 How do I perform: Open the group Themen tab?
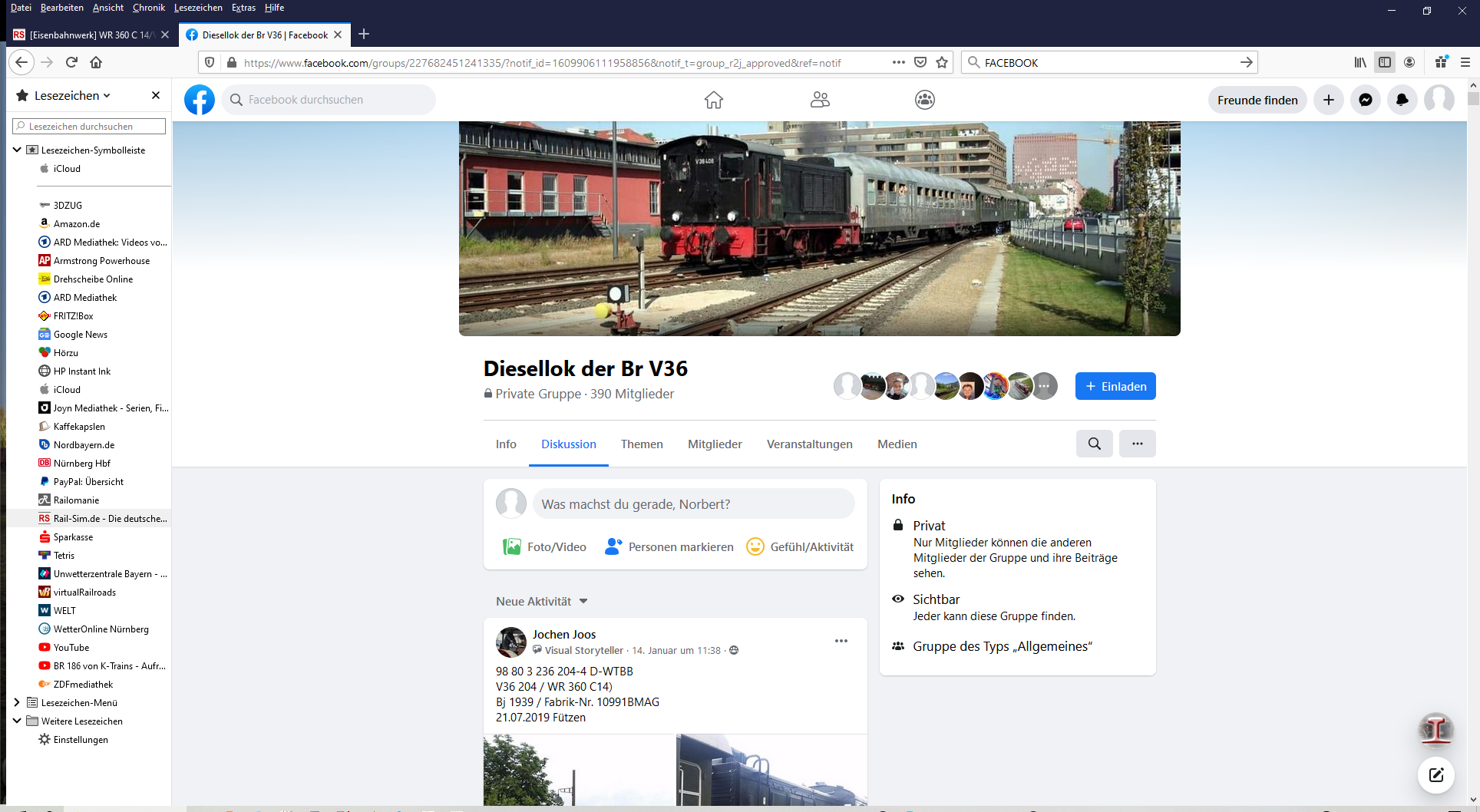pyautogui.click(x=642, y=444)
